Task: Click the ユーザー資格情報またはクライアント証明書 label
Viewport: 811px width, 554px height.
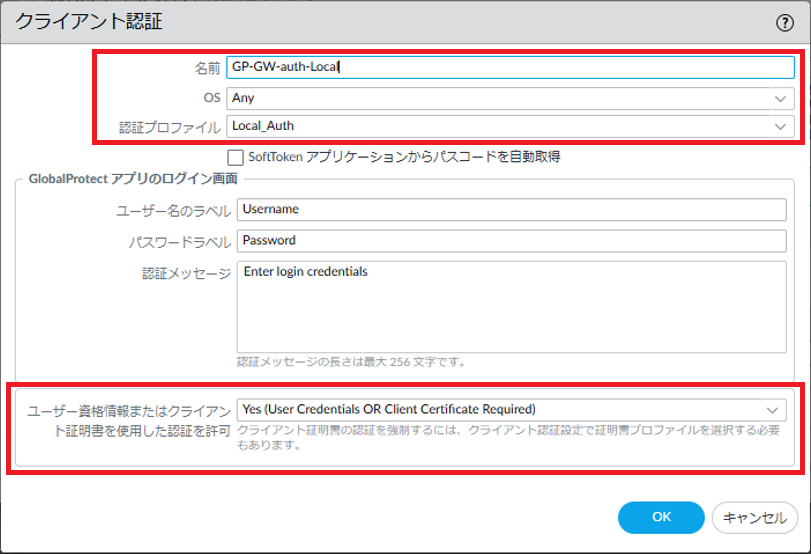Action: point(129,421)
